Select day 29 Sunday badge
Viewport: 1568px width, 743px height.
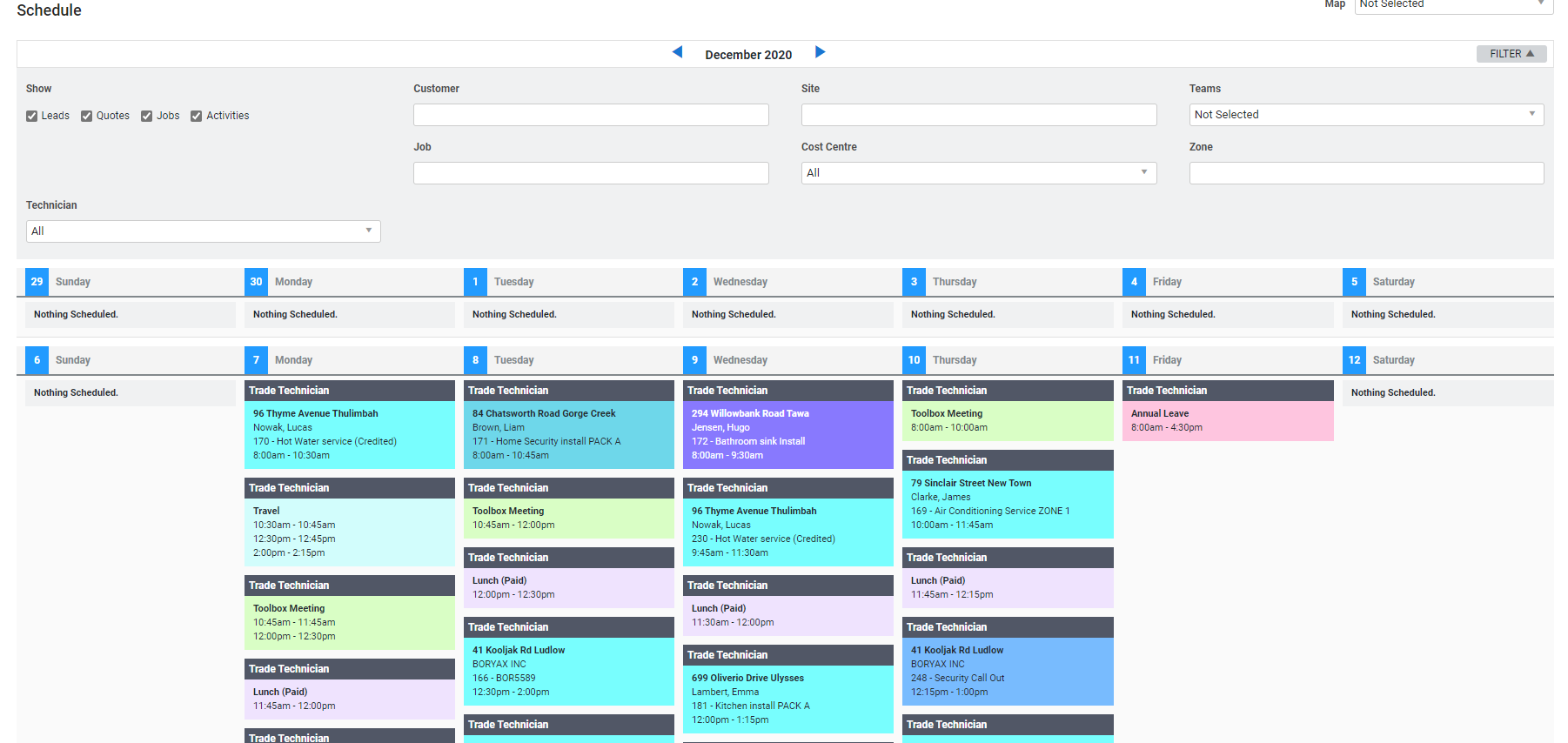(x=37, y=282)
